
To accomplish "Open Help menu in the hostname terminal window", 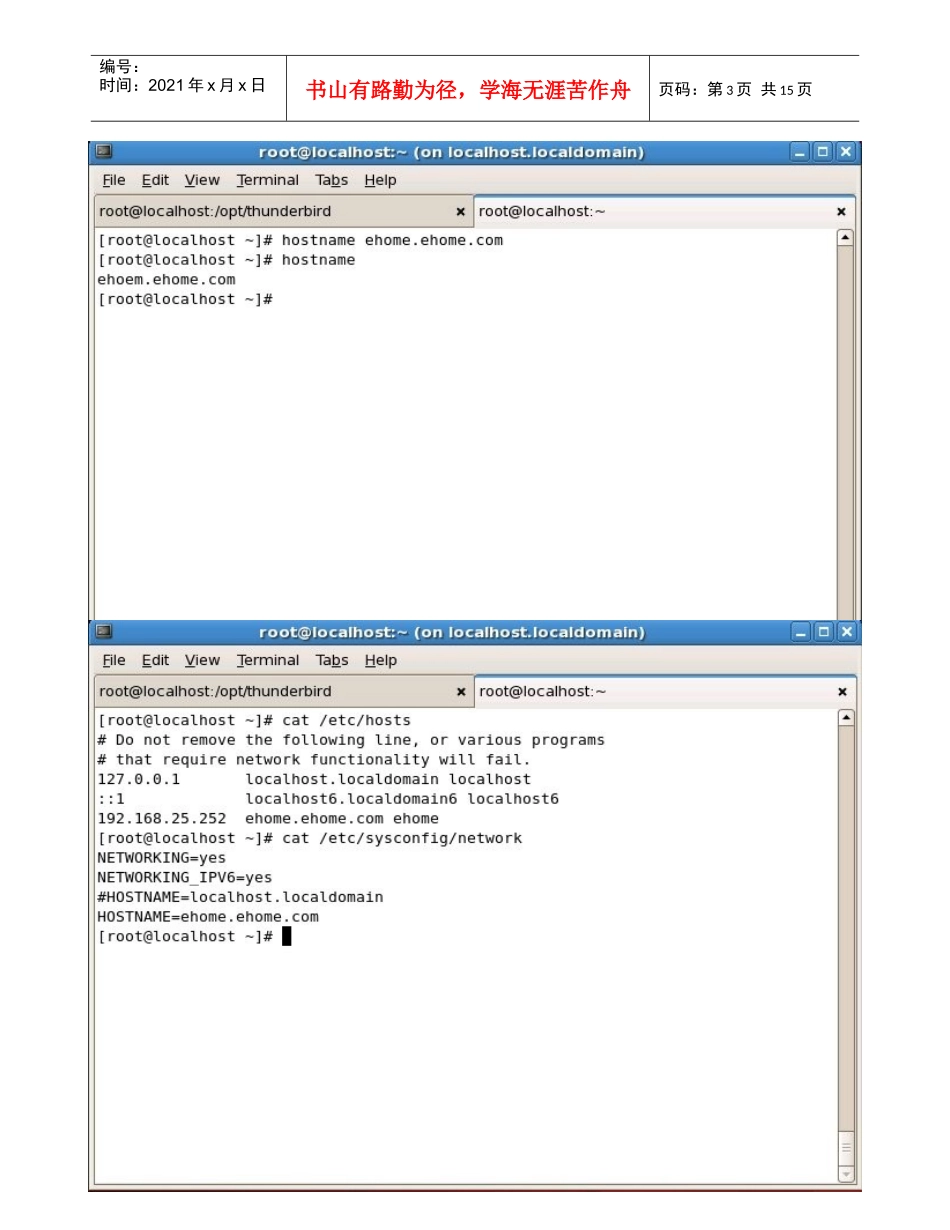I will 380,180.
